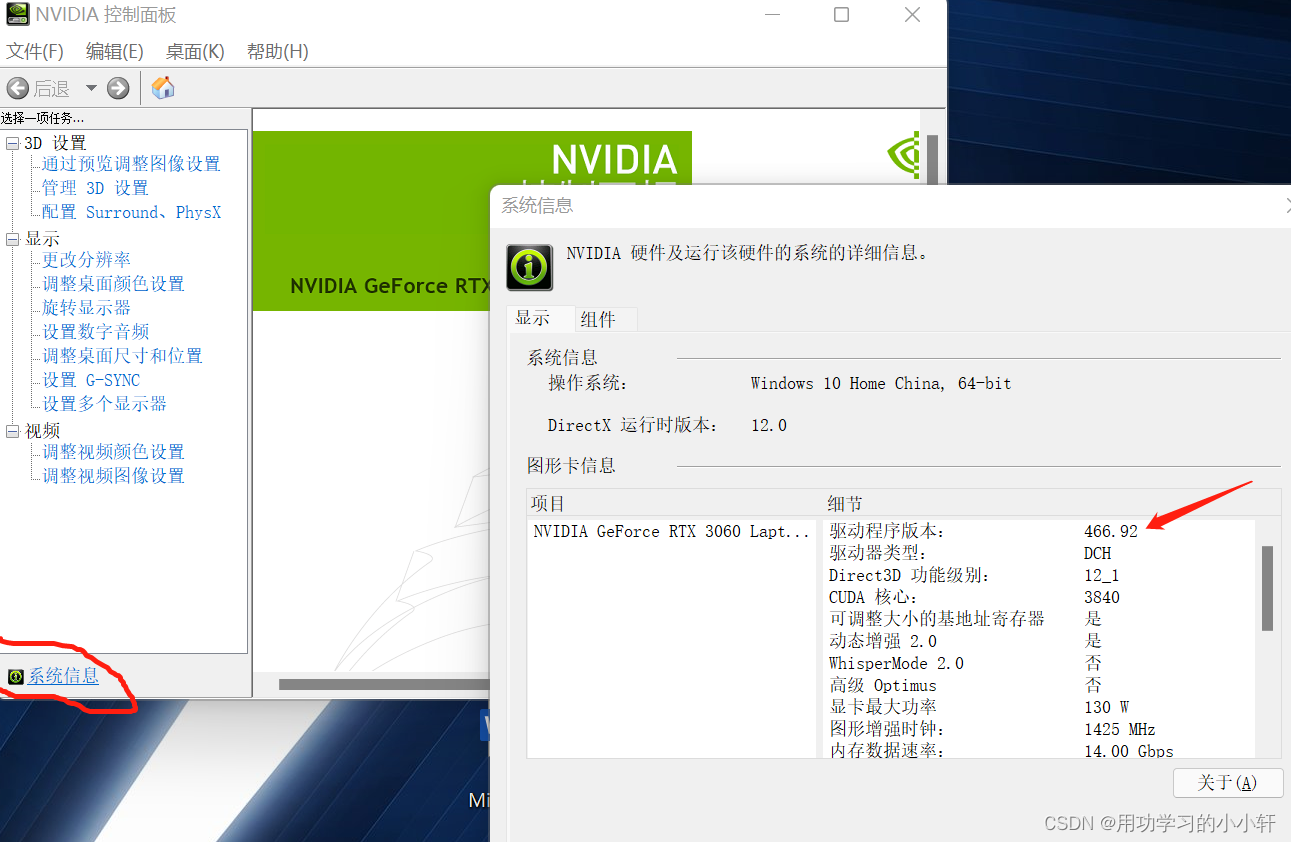The image size is (1291, 842).
Task: Open the 帮助(H) menu
Action: tap(277, 51)
